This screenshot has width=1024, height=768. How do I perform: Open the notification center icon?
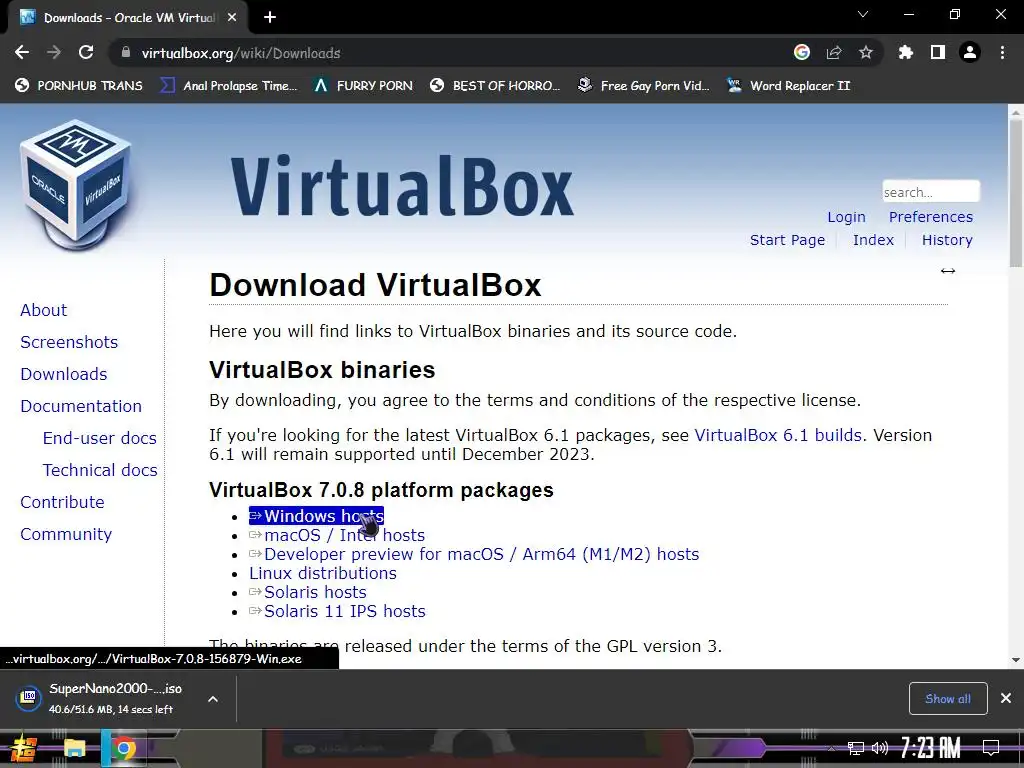(991, 748)
